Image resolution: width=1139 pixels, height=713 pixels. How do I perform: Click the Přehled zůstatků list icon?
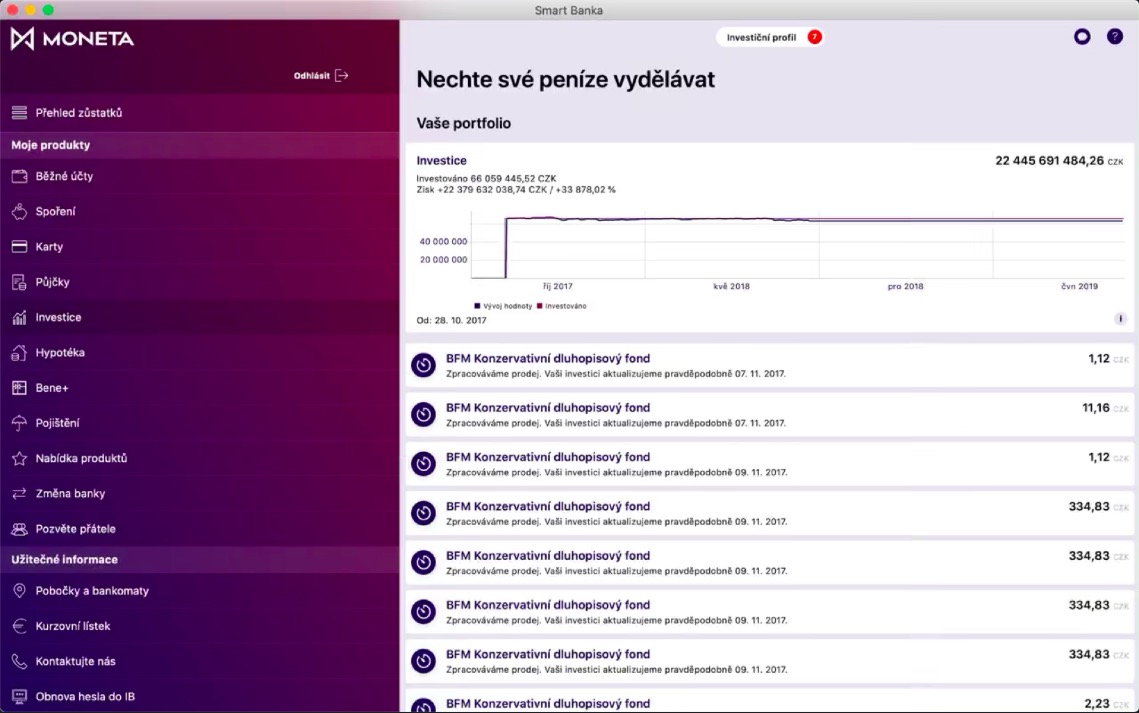pyautogui.click(x=20, y=113)
